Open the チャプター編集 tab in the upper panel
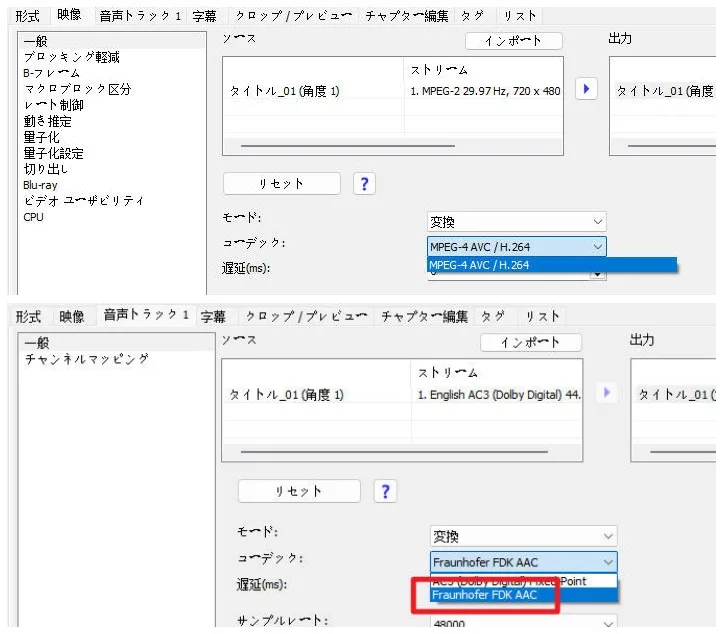723x634 pixels. [406, 16]
